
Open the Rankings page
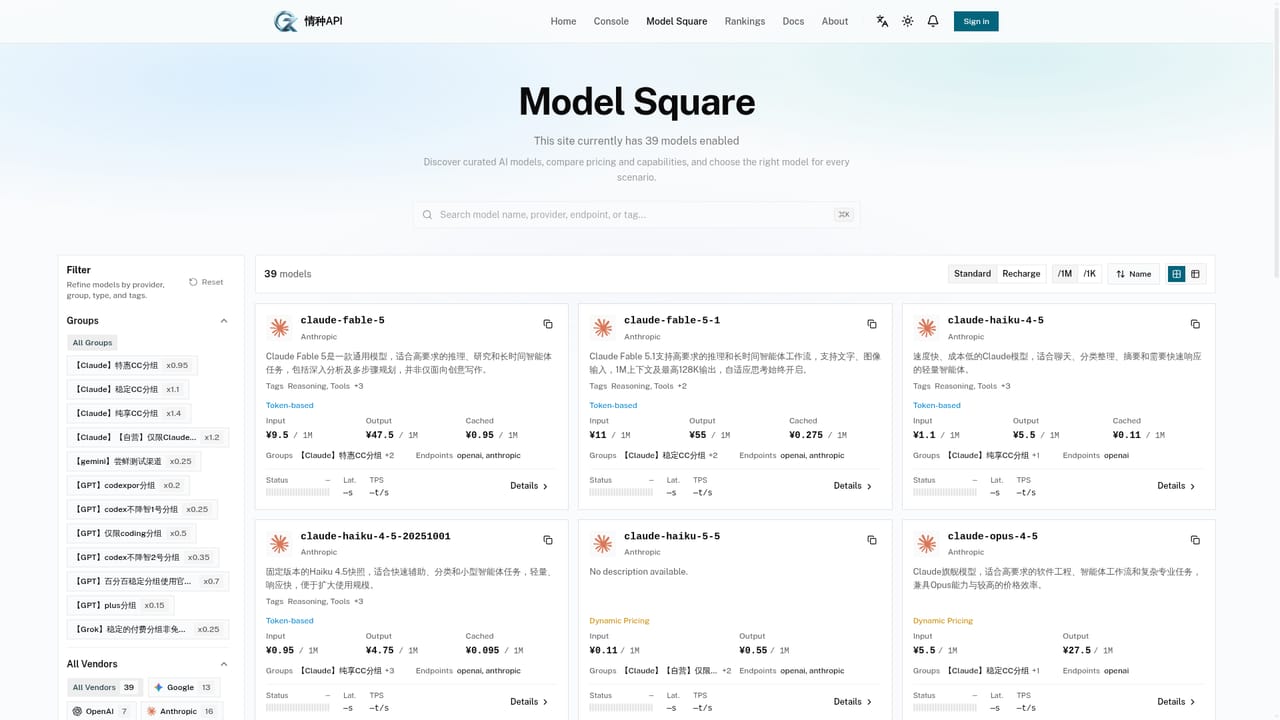[x=745, y=21]
